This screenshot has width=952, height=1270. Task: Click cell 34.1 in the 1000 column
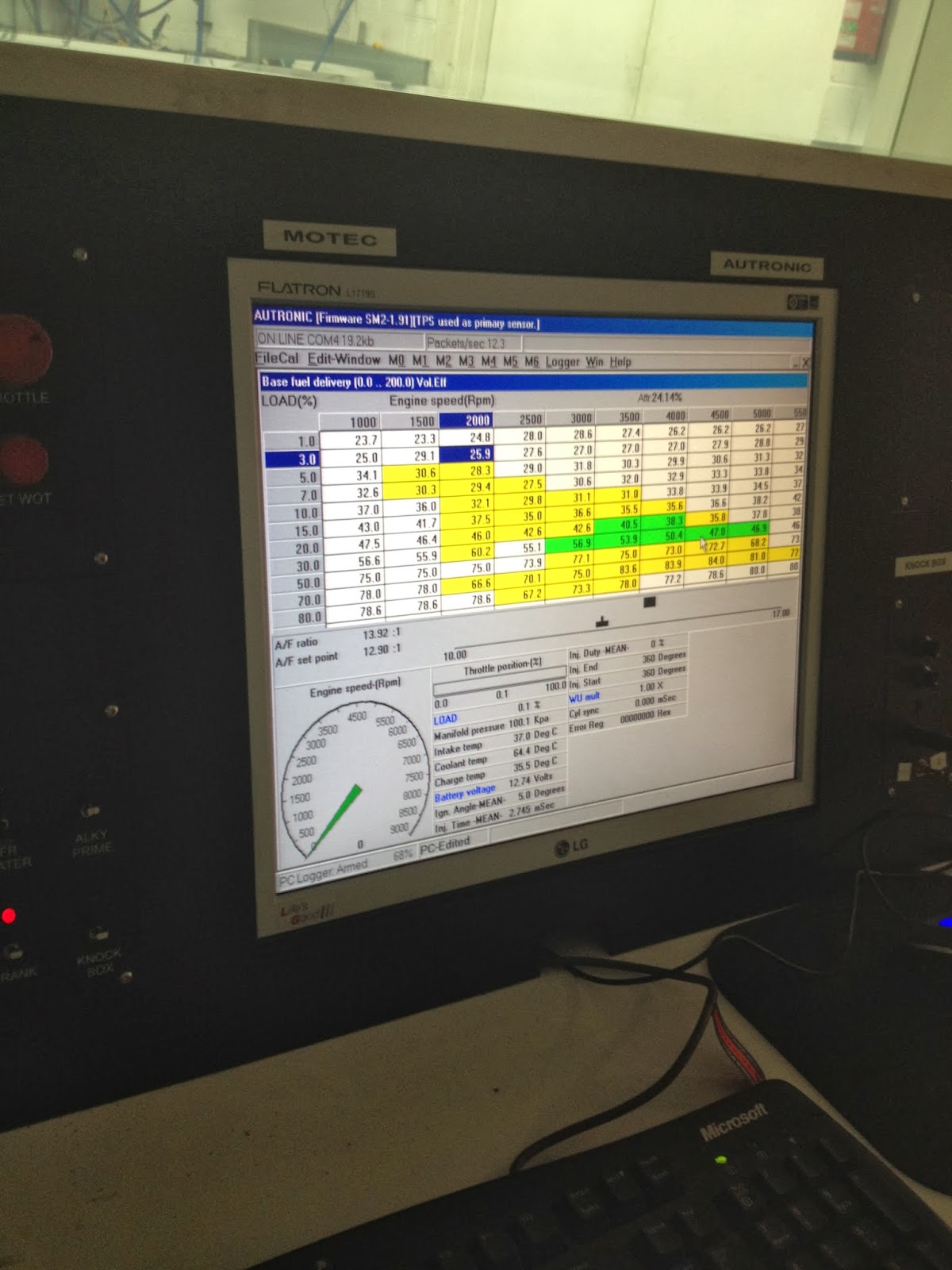(354, 475)
